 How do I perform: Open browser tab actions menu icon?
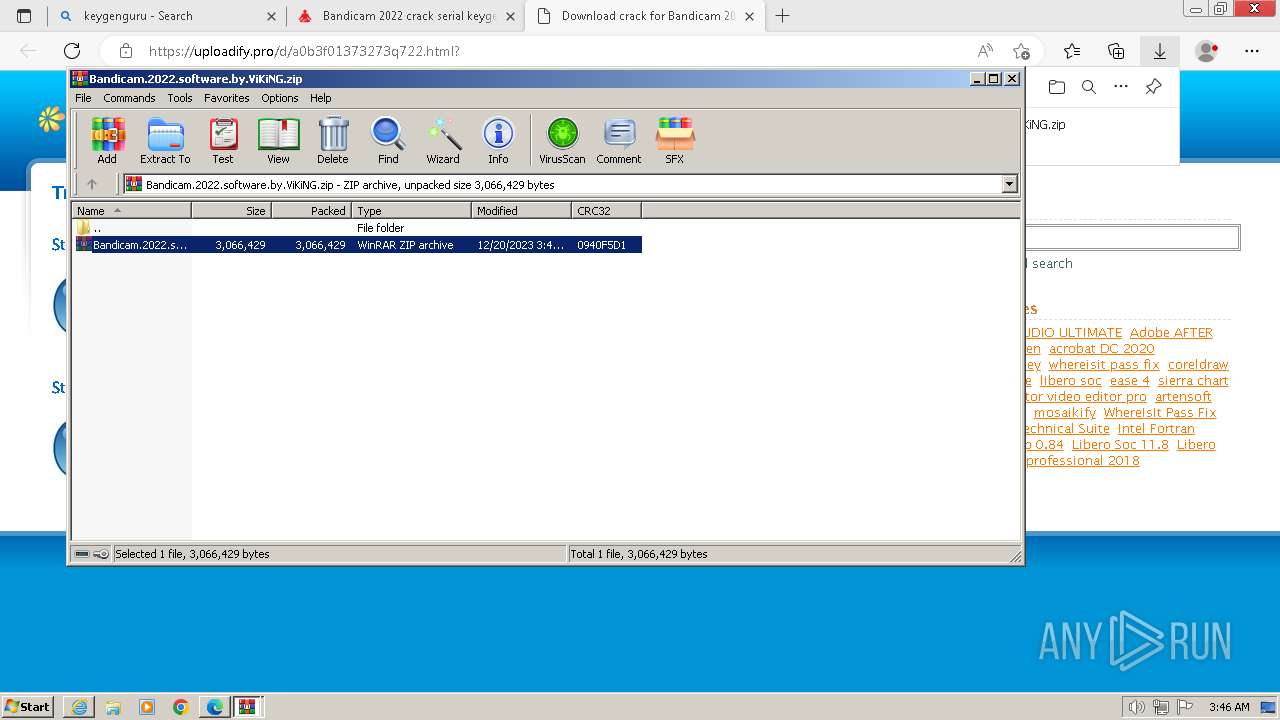(x=24, y=16)
